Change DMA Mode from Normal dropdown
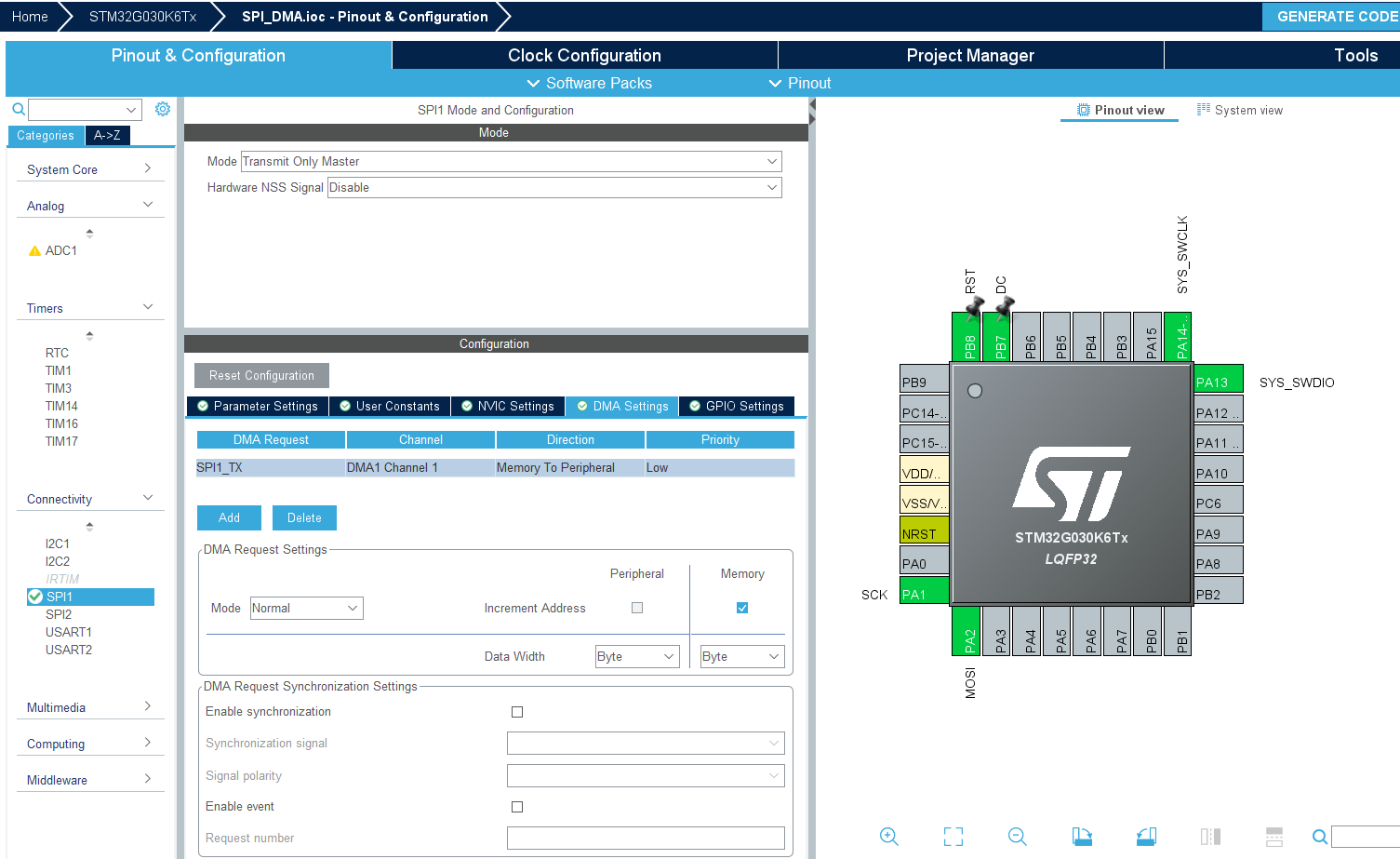Screen dimensions: 1400x859 coord(306,608)
